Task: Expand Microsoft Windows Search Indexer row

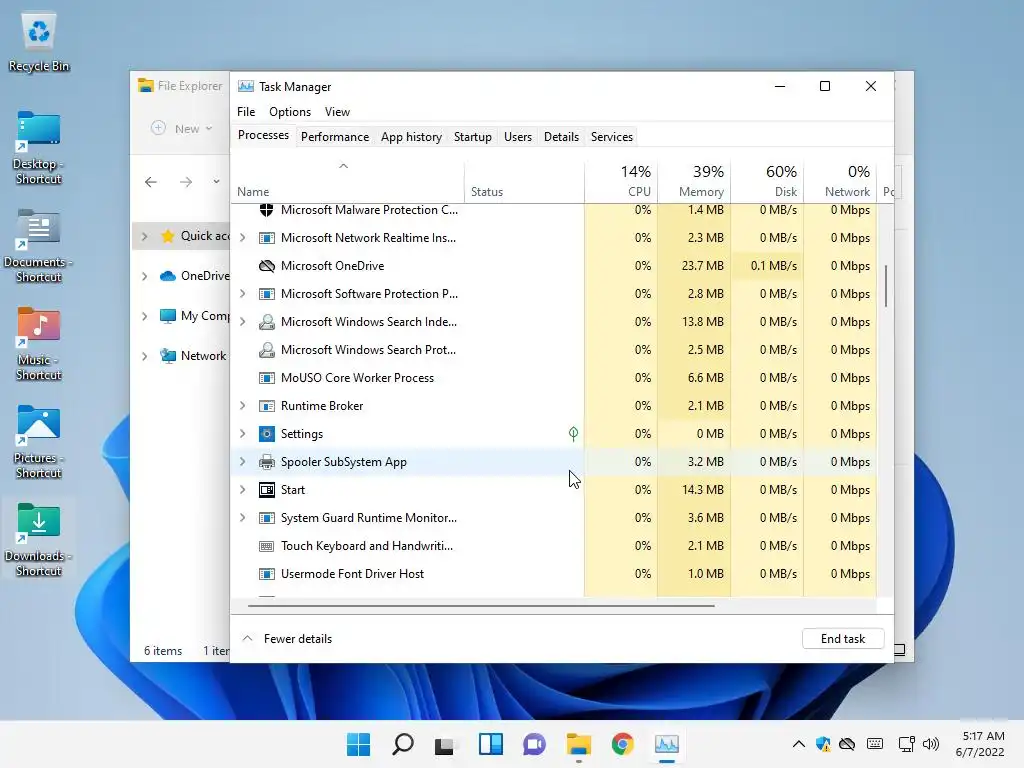Action: coord(242,322)
